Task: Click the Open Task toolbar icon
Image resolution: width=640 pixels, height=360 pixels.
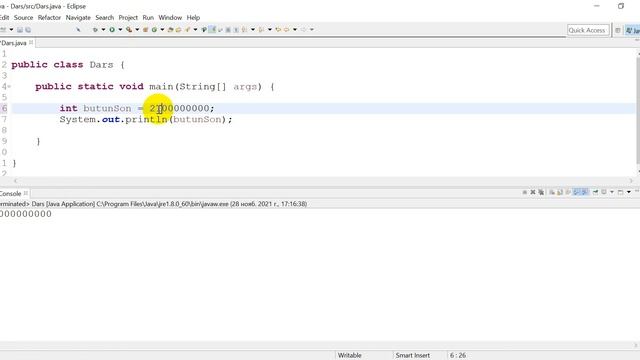Action: point(178,29)
